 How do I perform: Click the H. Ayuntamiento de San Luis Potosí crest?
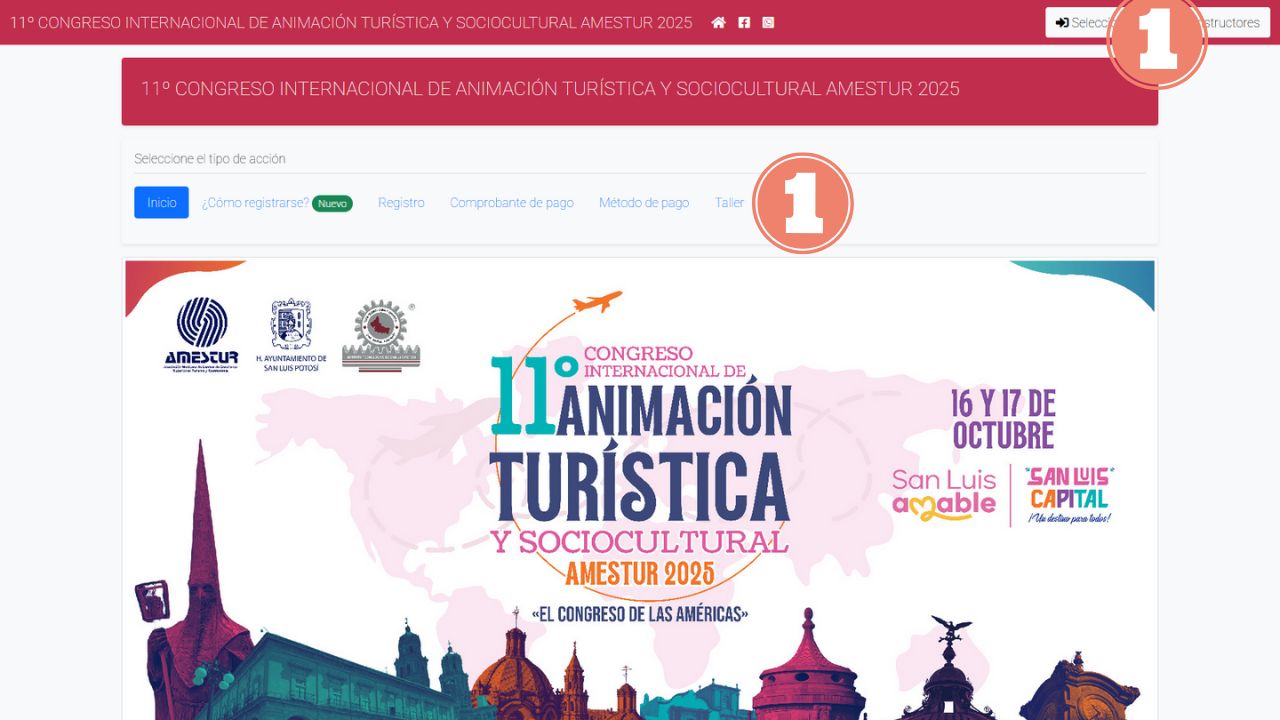[x=291, y=334]
